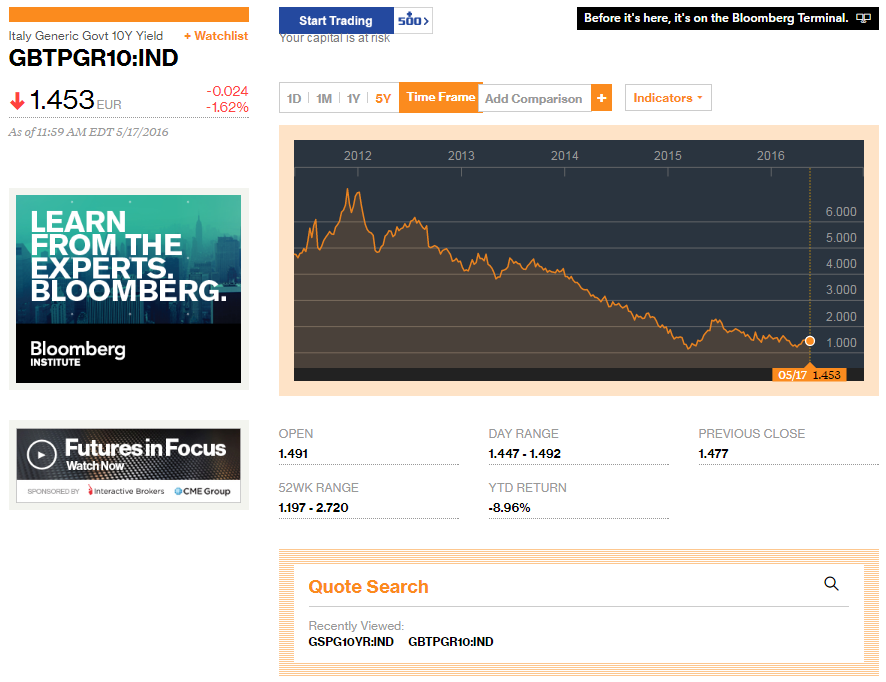Image resolution: width=886 pixels, height=682 pixels.
Task: Click the Interactive Brokers sponsor logo
Action: [126, 491]
